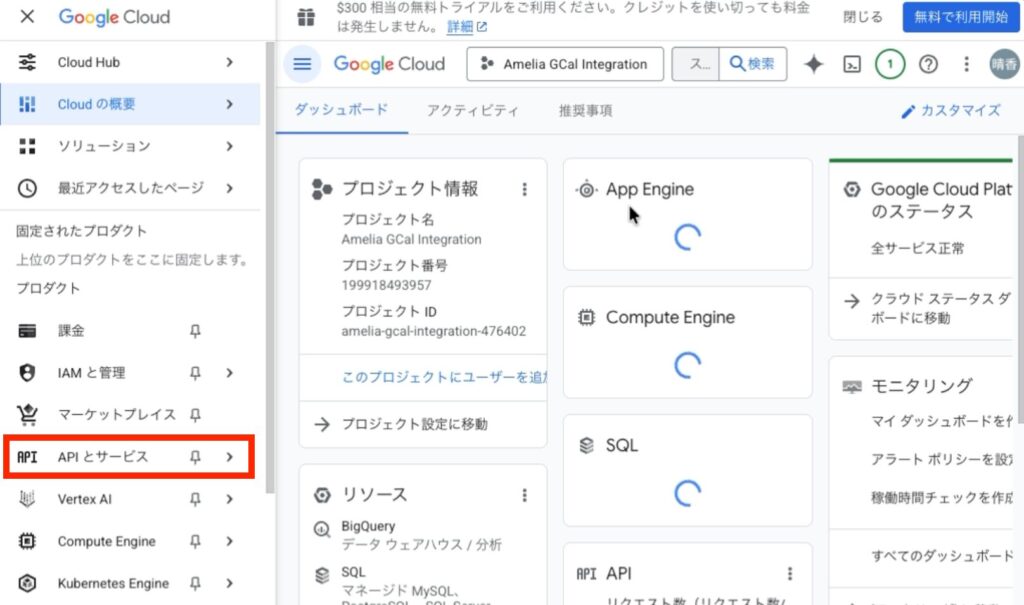
Task: Open the プロジェクト設定に移動 link
Action: [x=414, y=424]
